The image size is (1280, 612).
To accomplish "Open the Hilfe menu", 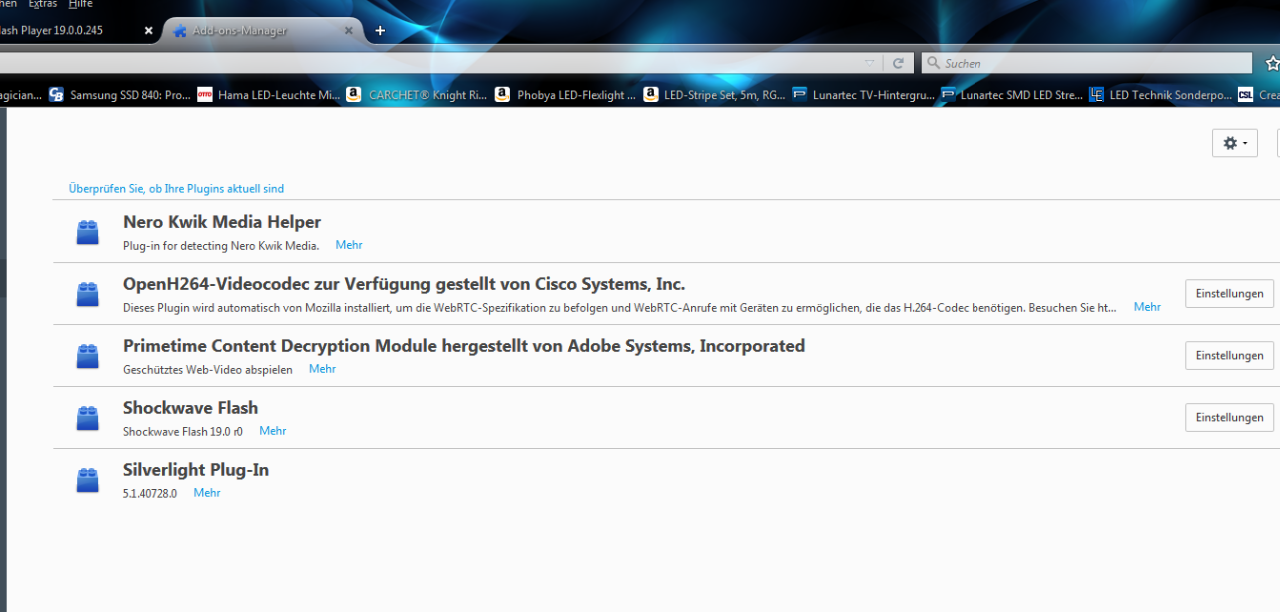I will point(80,5).
